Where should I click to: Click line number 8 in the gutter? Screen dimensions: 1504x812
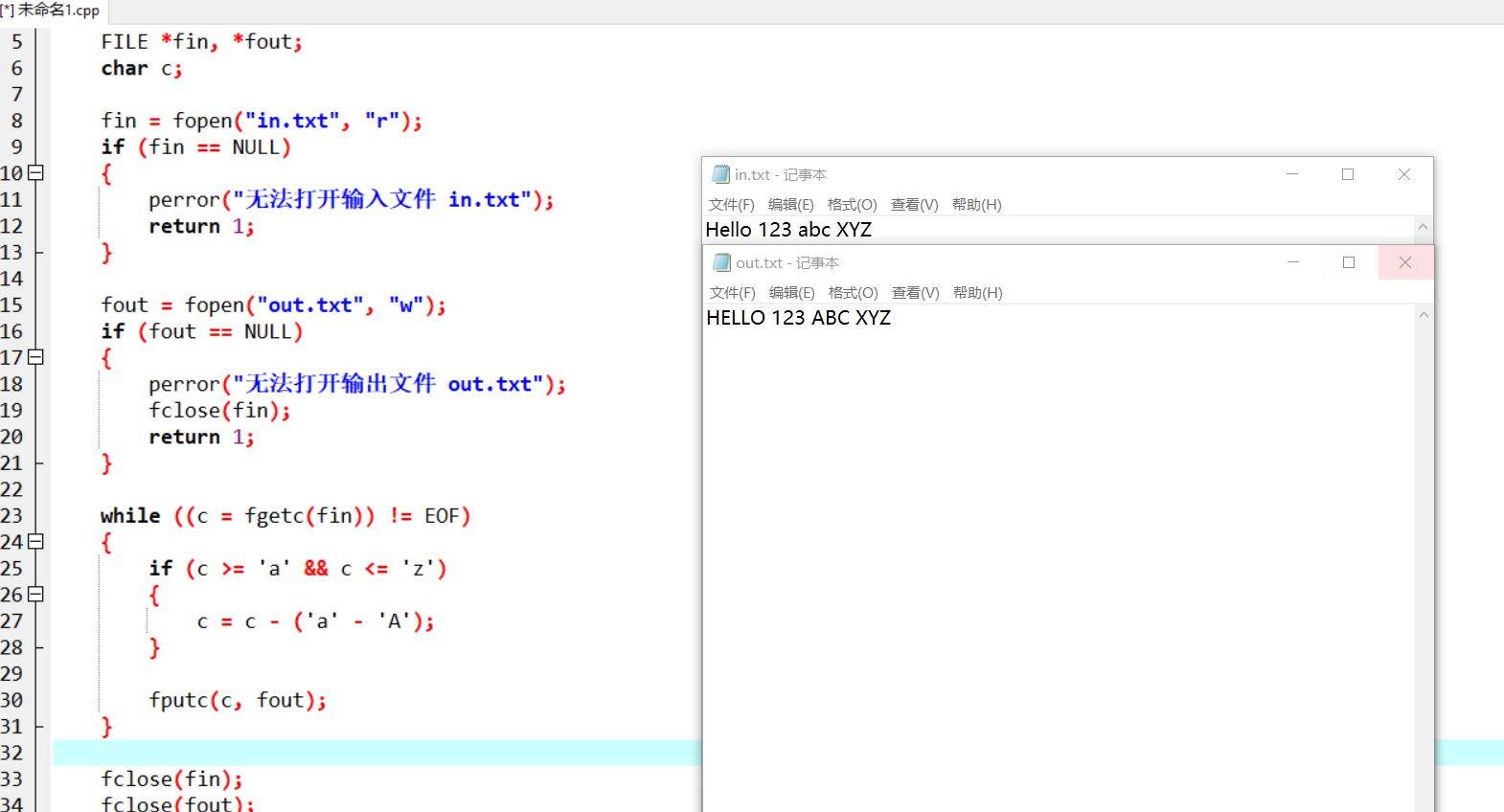16,121
